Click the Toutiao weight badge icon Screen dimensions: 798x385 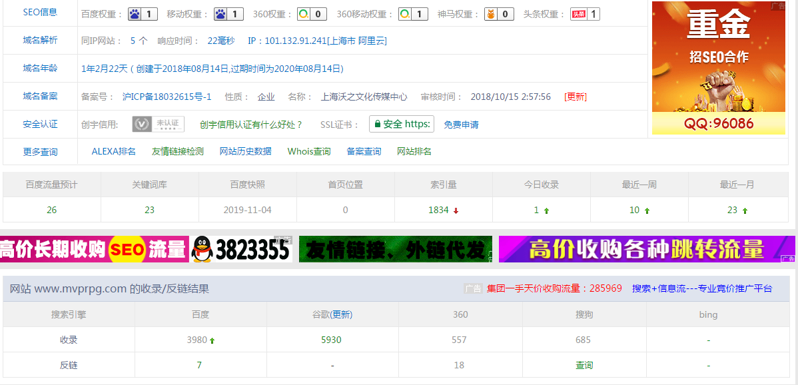pyautogui.click(x=585, y=14)
